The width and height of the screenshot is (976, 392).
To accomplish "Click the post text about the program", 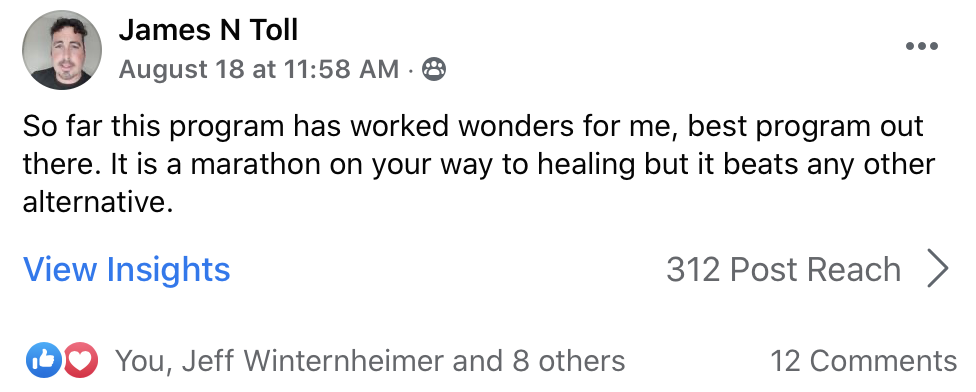I will (x=479, y=164).
